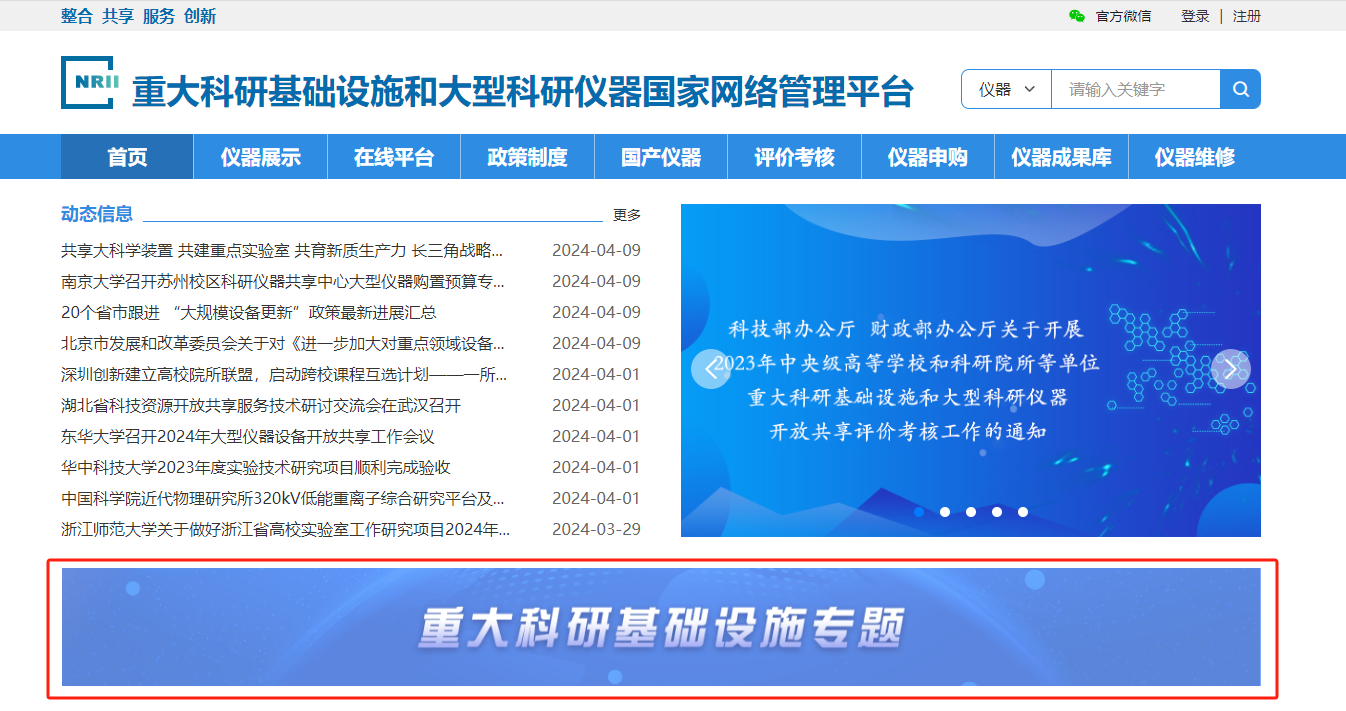
Task: Click the 2024-03-29 date entry
Action: tap(596, 529)
